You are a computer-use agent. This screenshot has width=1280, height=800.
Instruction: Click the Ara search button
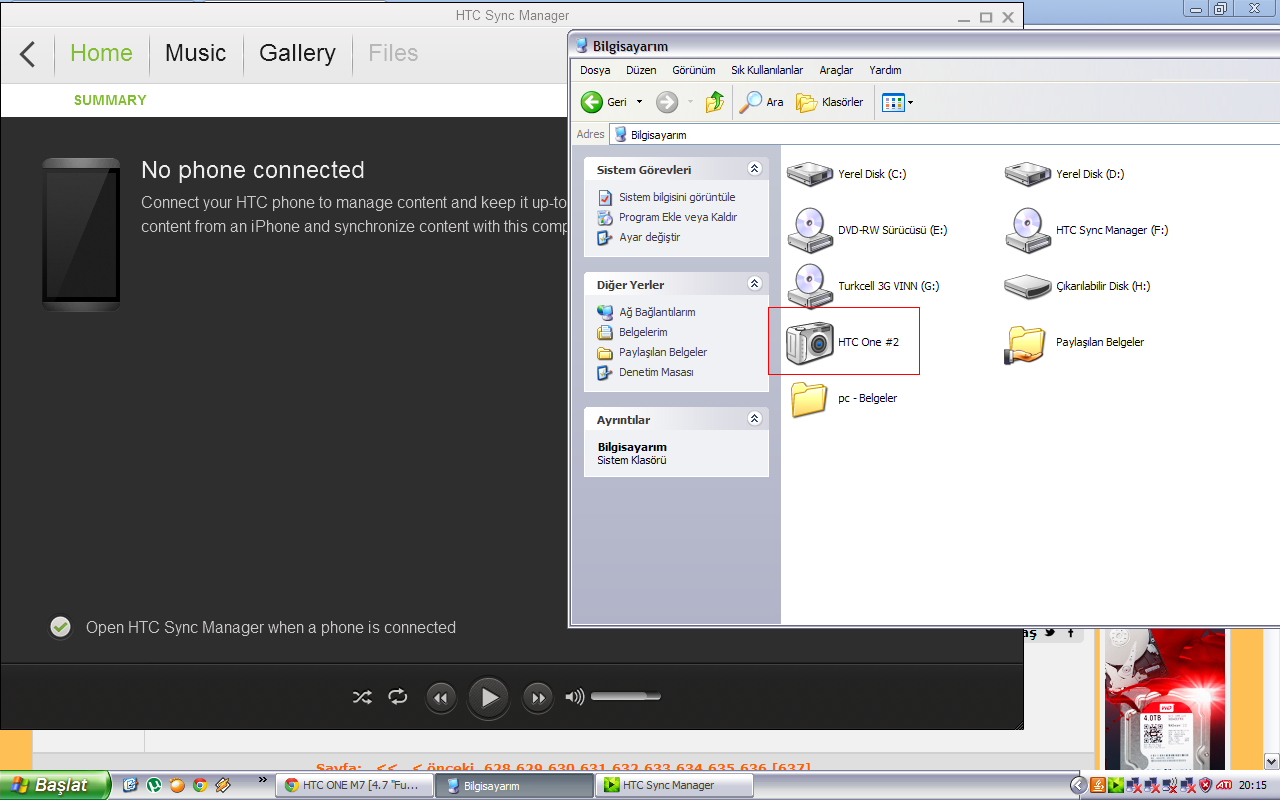(x=761, y=102)
